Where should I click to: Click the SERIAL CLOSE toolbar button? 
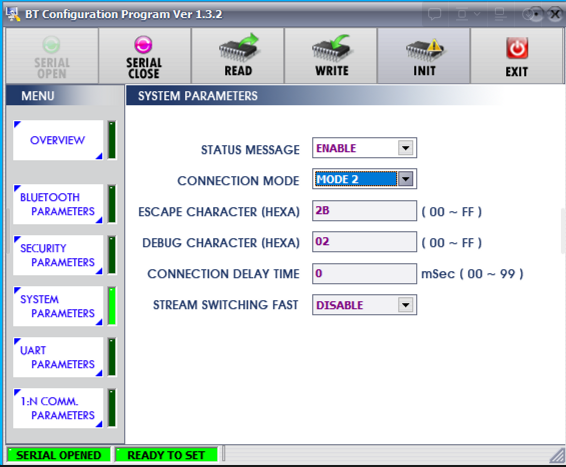click(x=144, y=56)
